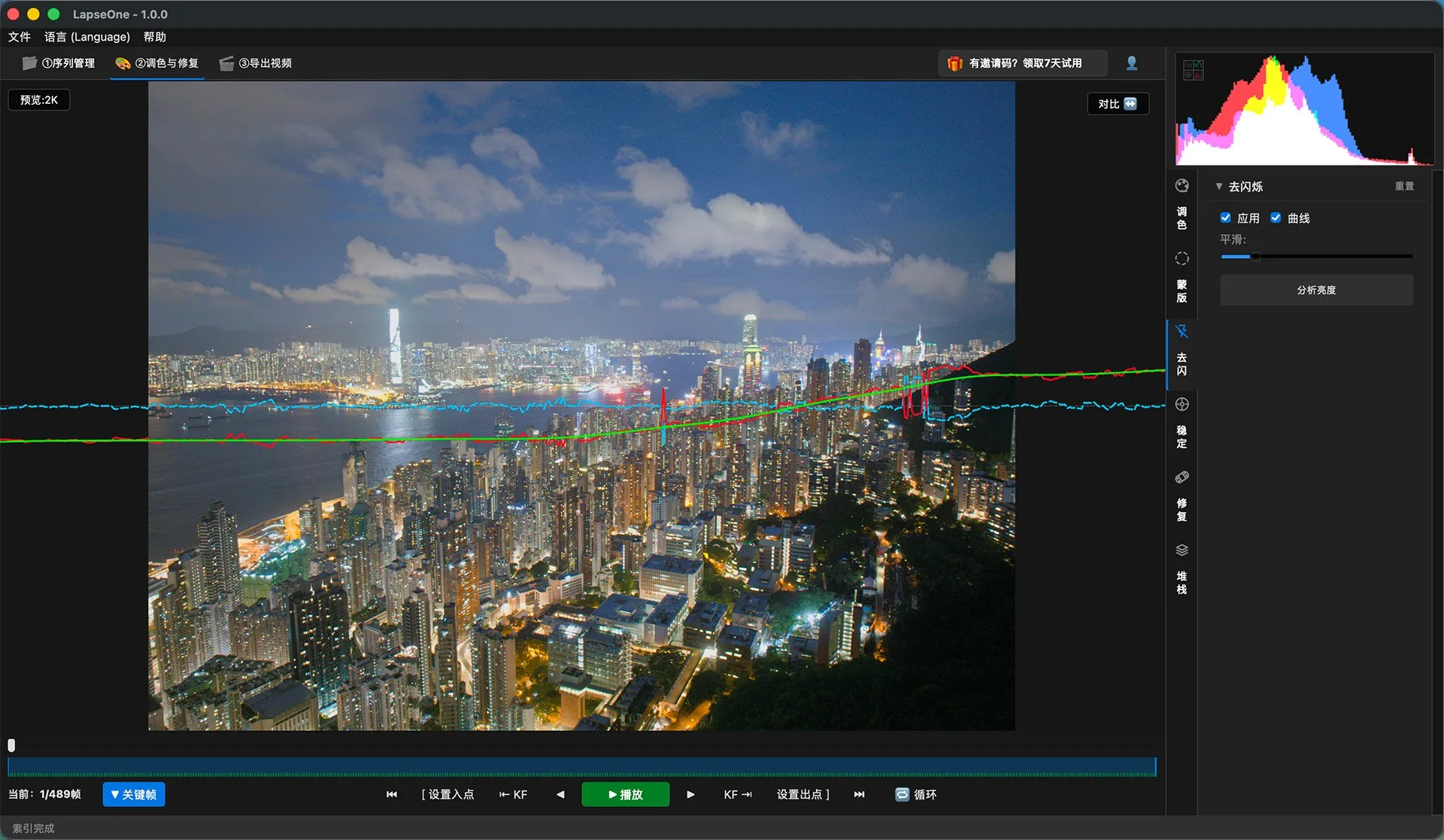
Task: Switch to ②调色与修复 tab
Action: 156,63
